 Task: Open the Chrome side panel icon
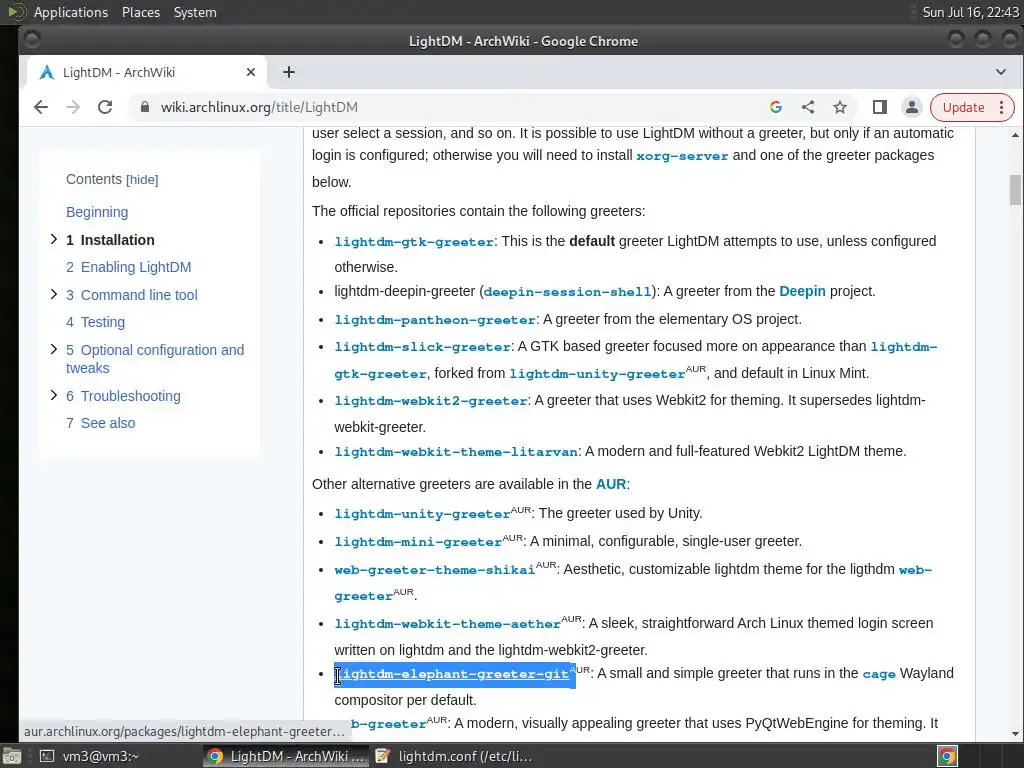(x=880, y=107)
